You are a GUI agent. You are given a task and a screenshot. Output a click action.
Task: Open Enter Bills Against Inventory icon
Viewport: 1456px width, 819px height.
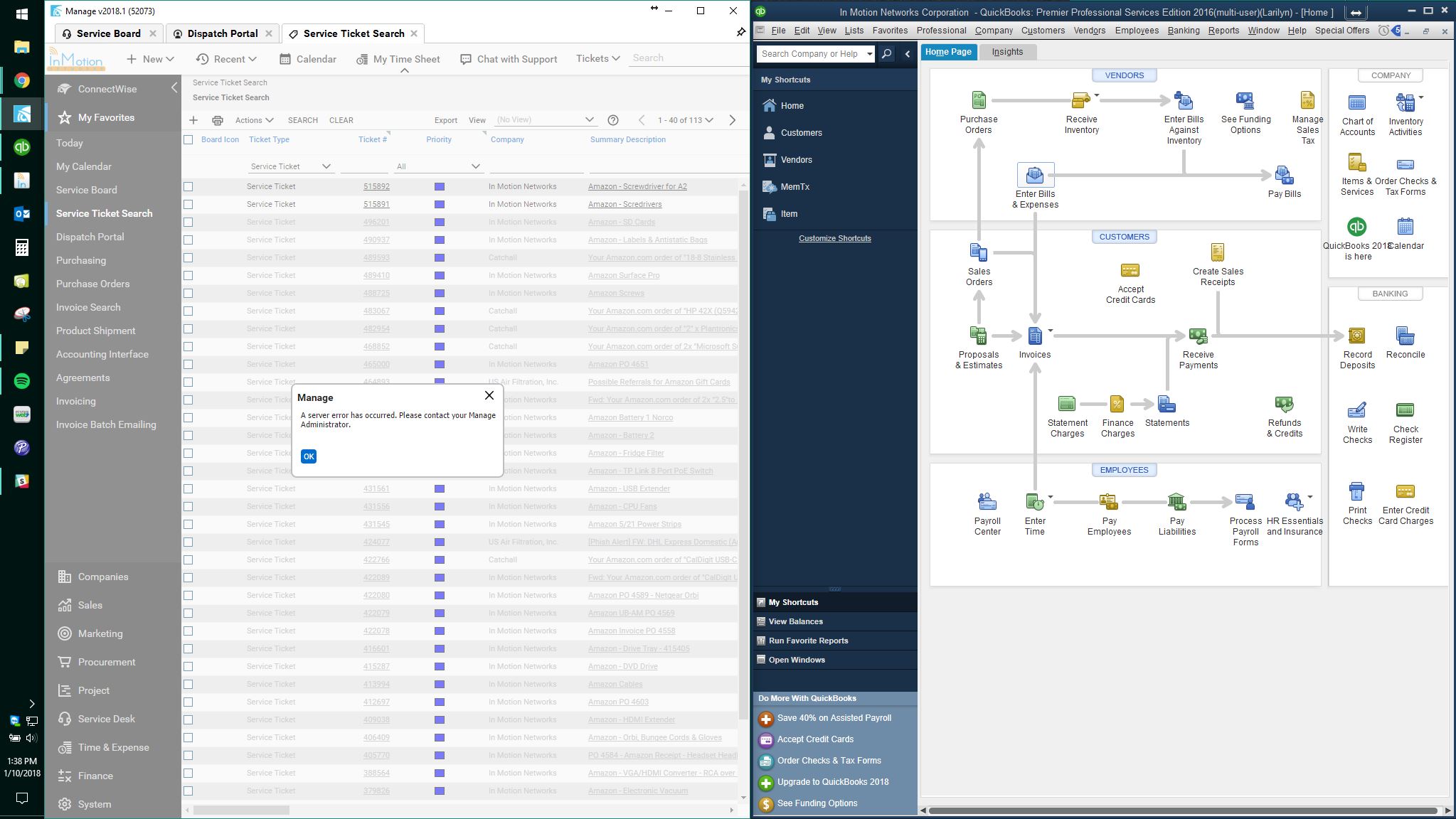pos(1184,100)
